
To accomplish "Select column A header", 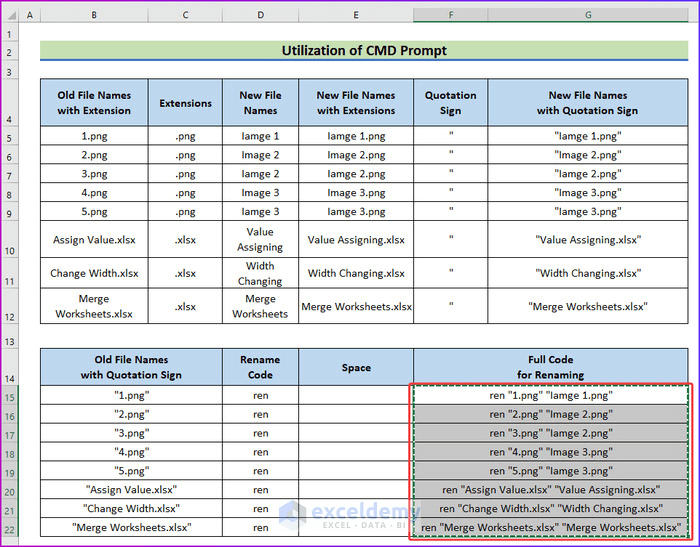I will (x=30, y=15).
